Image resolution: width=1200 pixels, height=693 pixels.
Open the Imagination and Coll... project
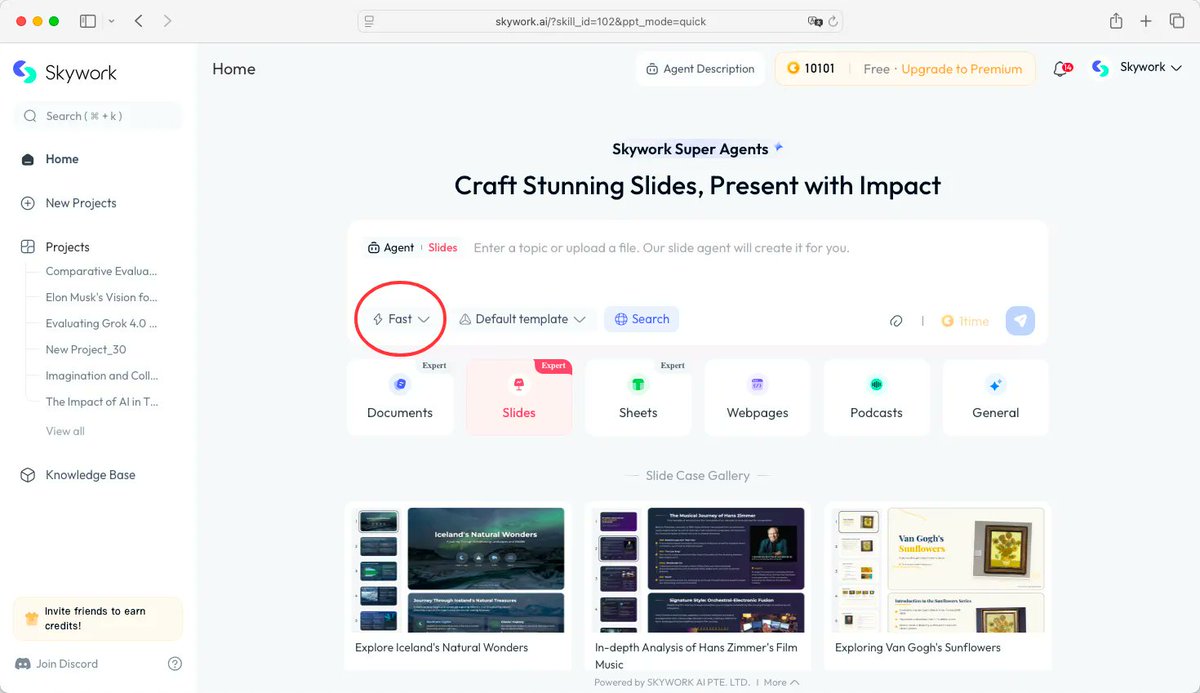click(101, 376)
